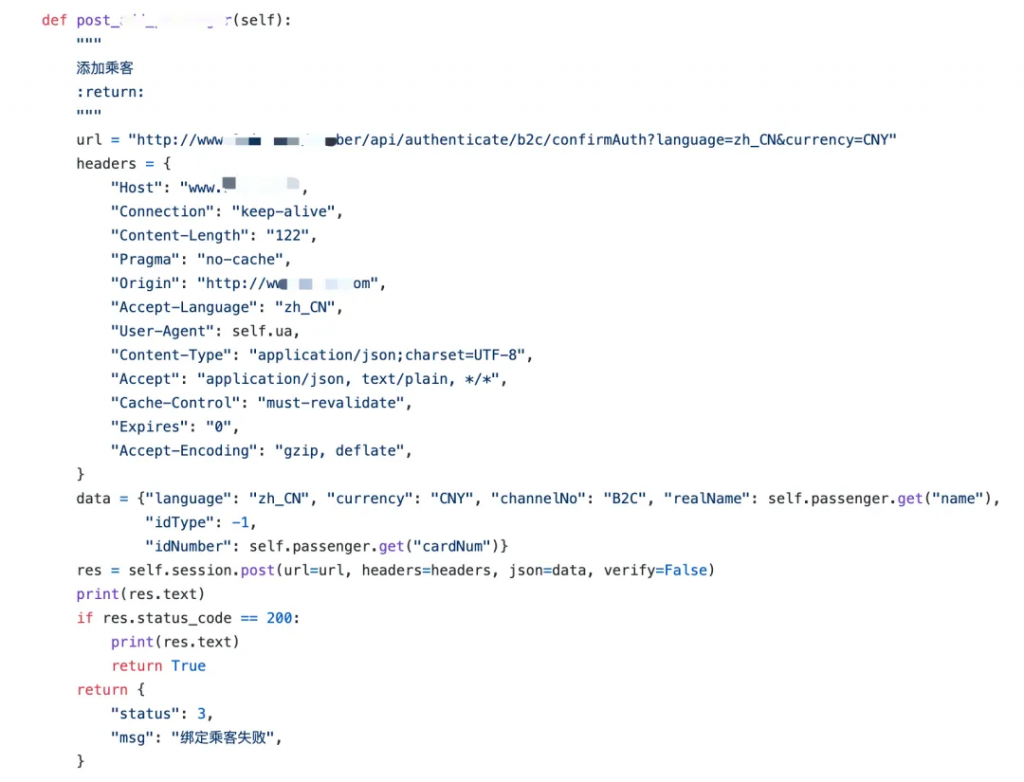
Task: Click the Chinese docstring text 添加乘客
Action: [x=104, y=68]
